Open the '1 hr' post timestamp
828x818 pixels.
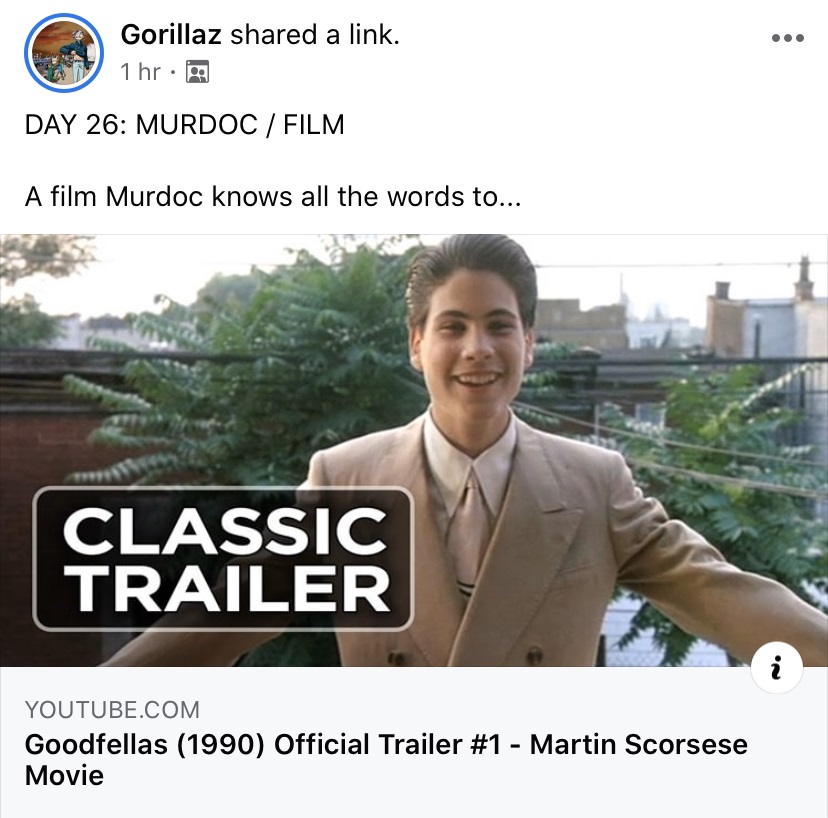140,72
